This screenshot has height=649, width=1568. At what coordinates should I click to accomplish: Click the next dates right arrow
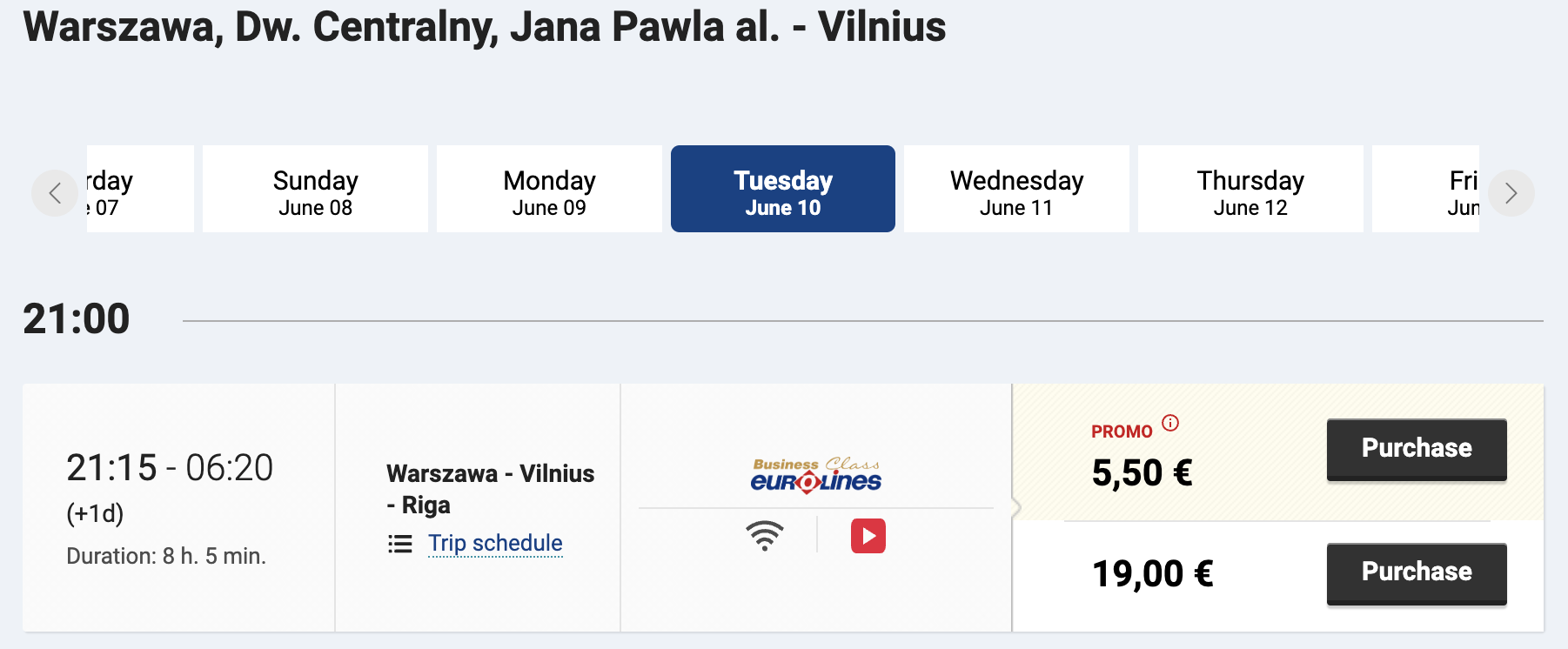(1511, 193)
